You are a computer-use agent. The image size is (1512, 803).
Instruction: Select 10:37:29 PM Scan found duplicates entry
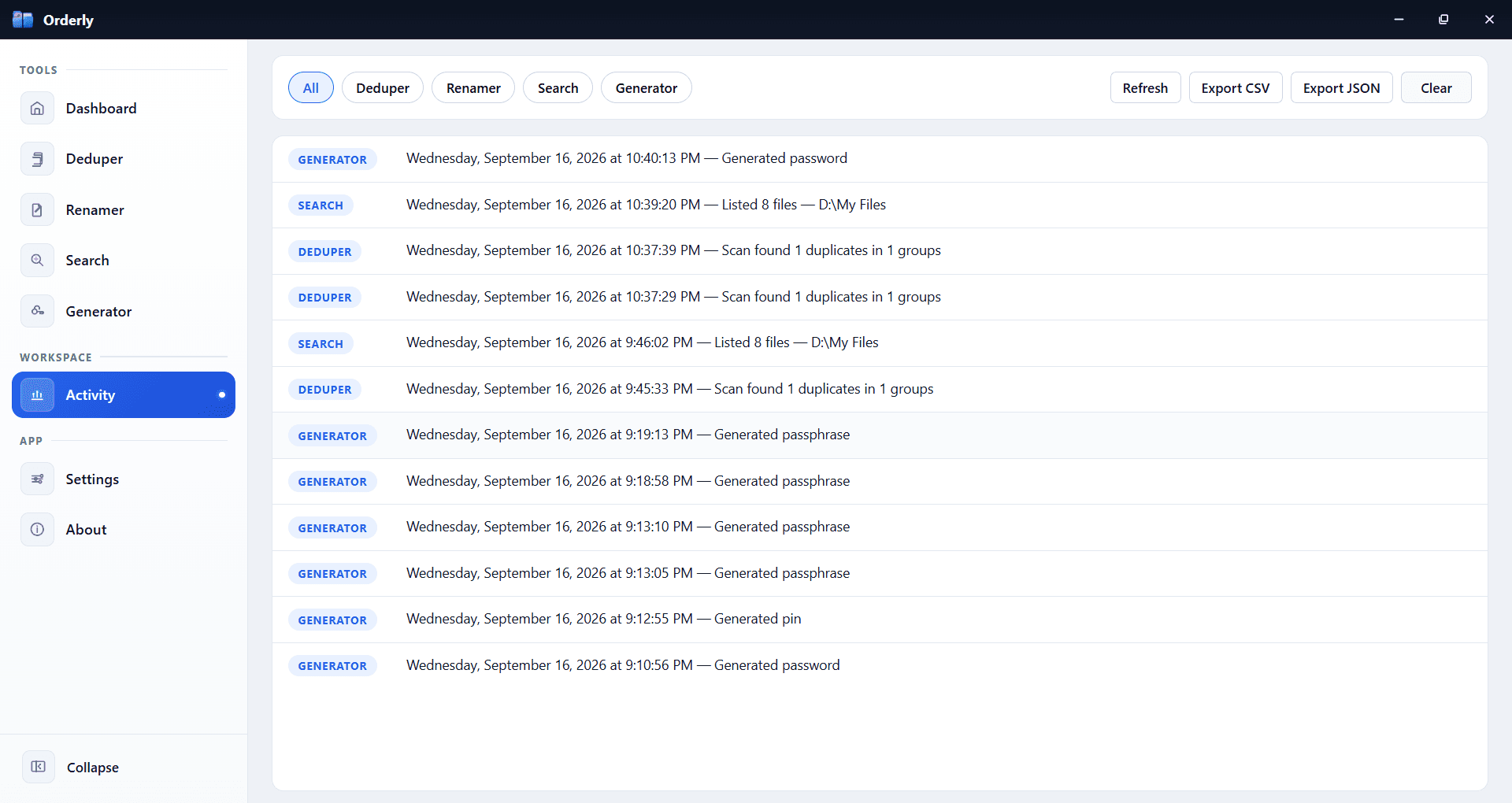[x=880, y=298]
